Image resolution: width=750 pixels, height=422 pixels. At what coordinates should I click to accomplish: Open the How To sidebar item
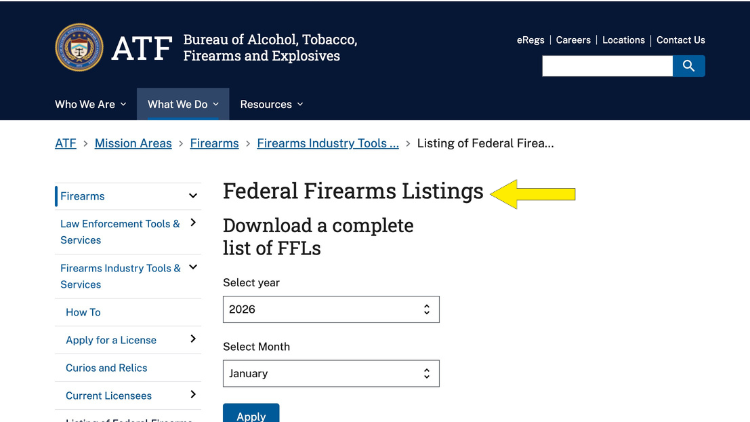[83, 312]
